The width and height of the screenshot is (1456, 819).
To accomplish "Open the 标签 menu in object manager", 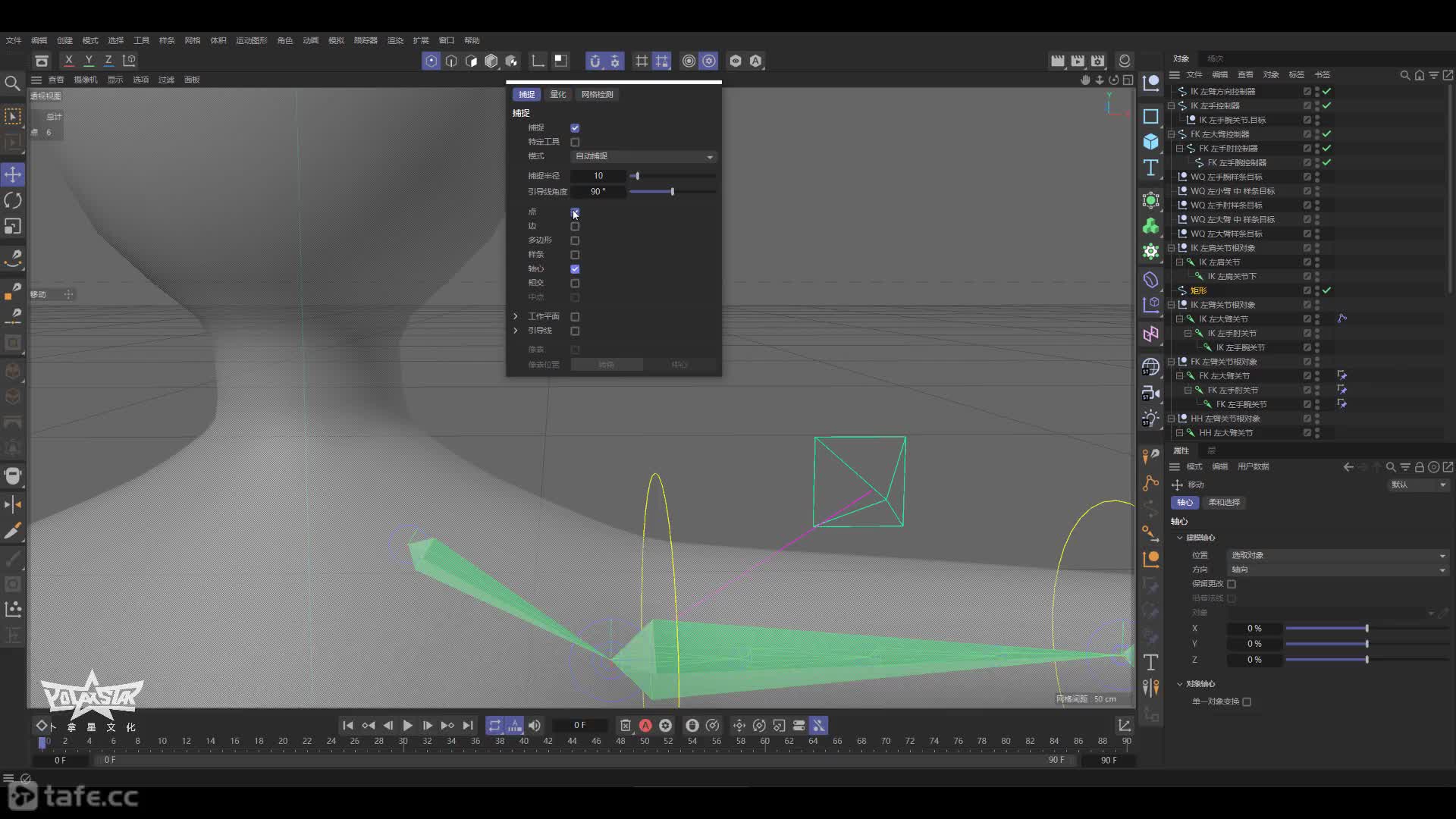I will 1297,75.
